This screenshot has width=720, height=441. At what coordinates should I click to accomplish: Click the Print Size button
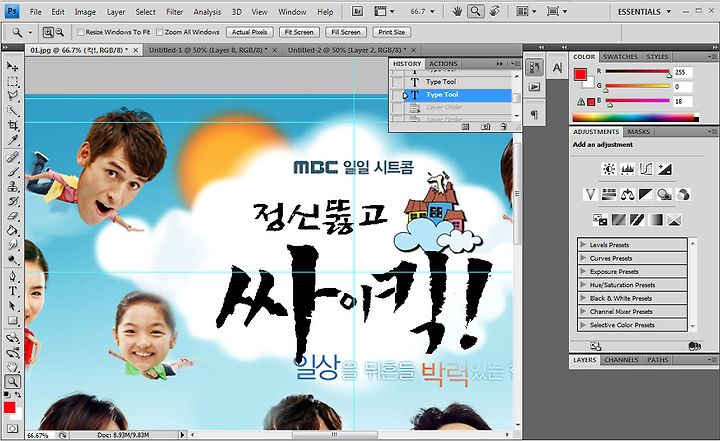[x=392, y=32]
